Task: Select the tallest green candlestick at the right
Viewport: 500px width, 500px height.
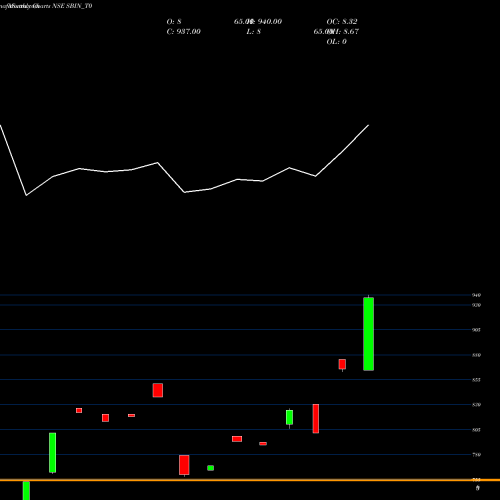Action: point(368,334)
